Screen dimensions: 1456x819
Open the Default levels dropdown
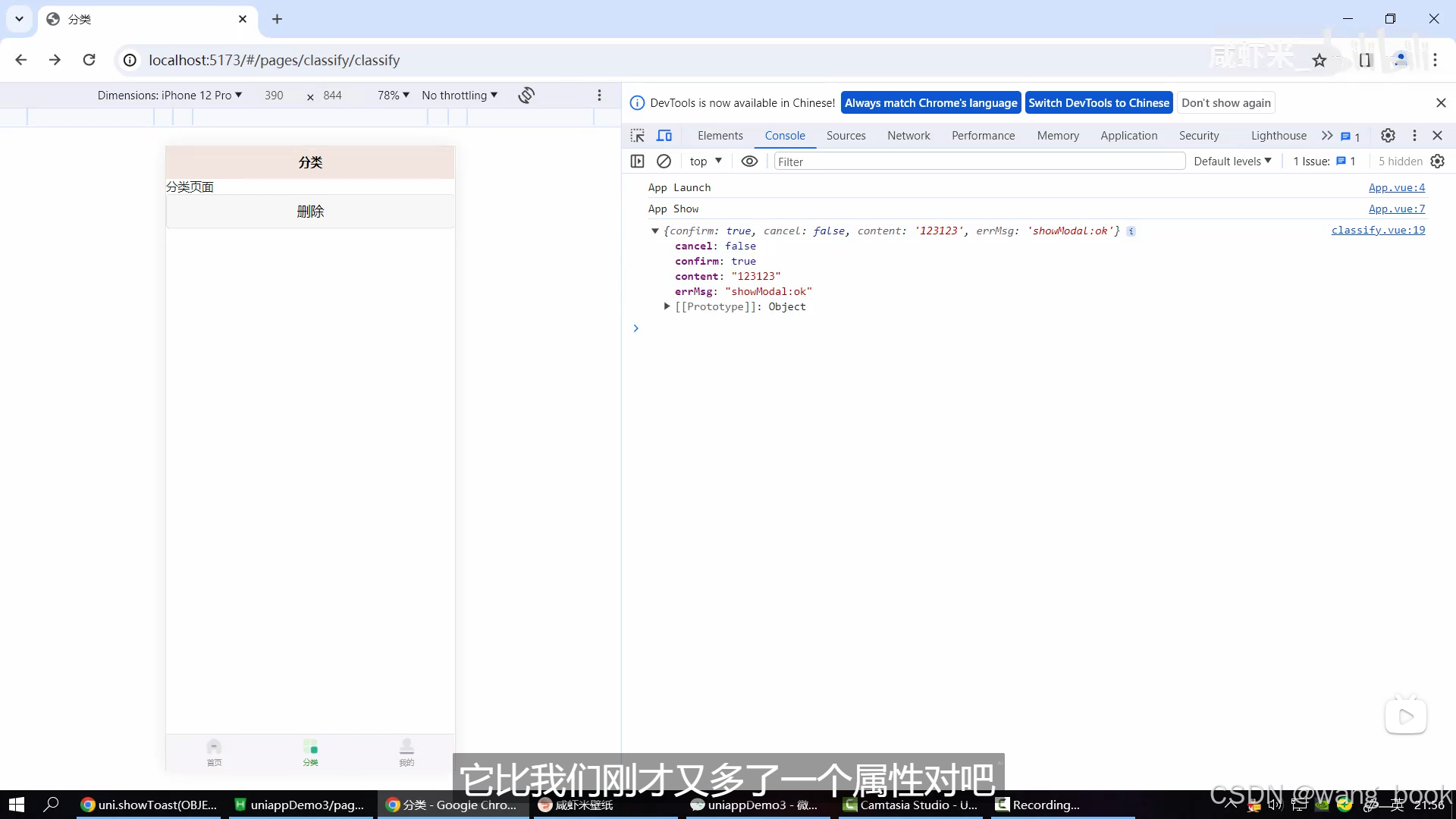[1232, 161]
